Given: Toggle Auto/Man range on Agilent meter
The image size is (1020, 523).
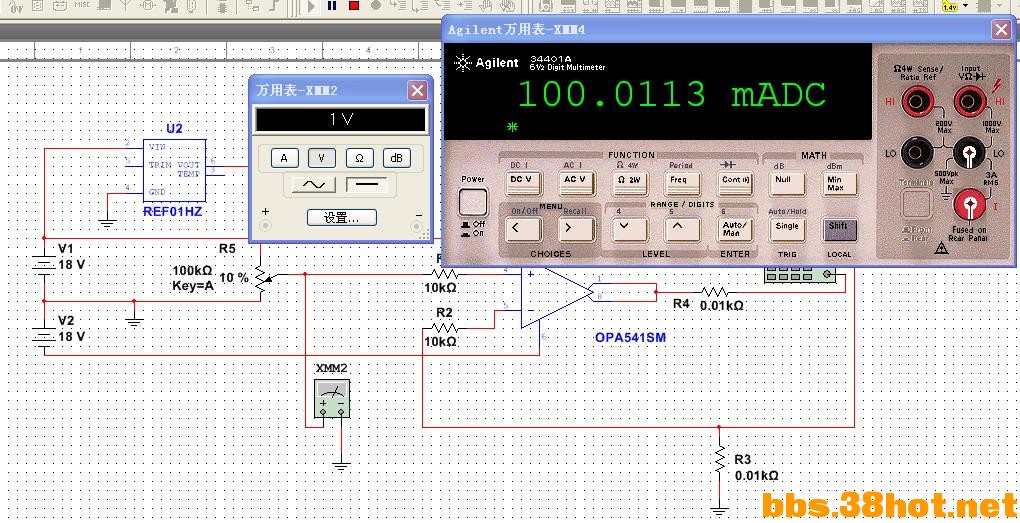Looking at the screenshot, I should click(x=735, y=230).
